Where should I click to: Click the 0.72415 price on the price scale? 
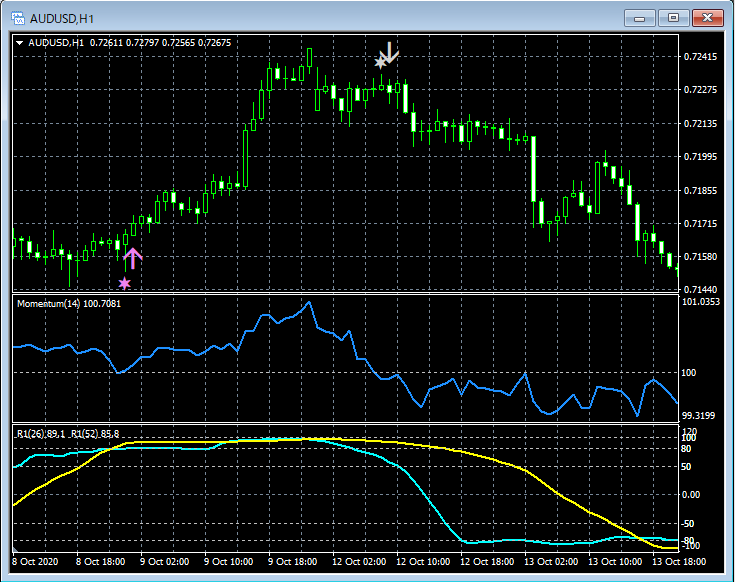[700, 56]
